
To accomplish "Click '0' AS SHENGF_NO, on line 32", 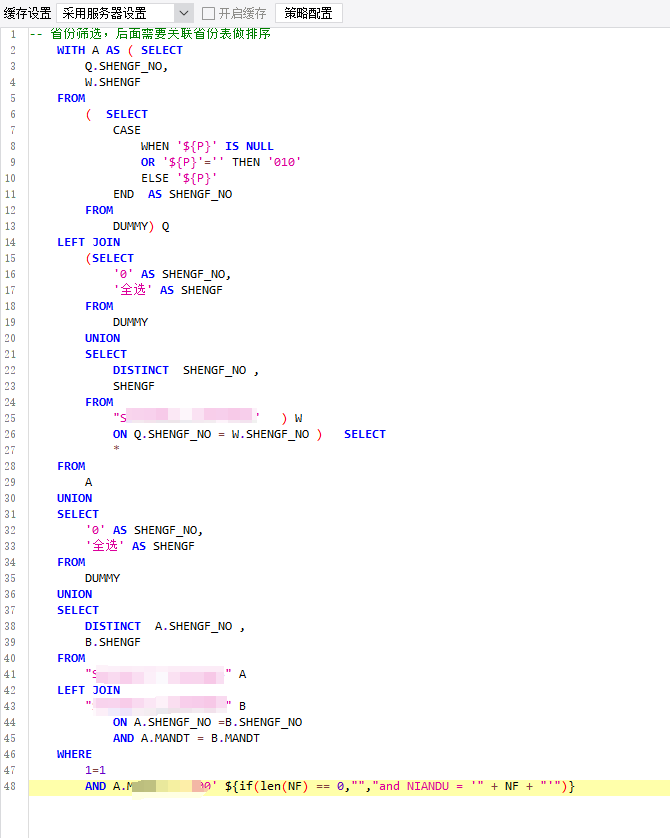I will [144, 530].
